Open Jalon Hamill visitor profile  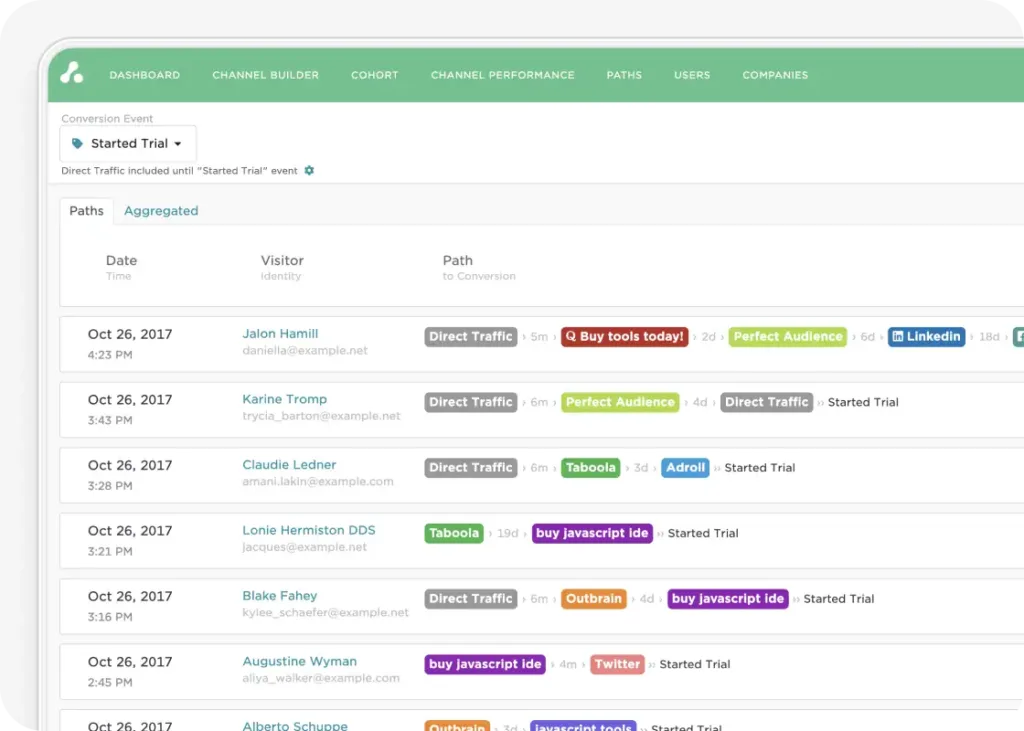pos(280,334)
